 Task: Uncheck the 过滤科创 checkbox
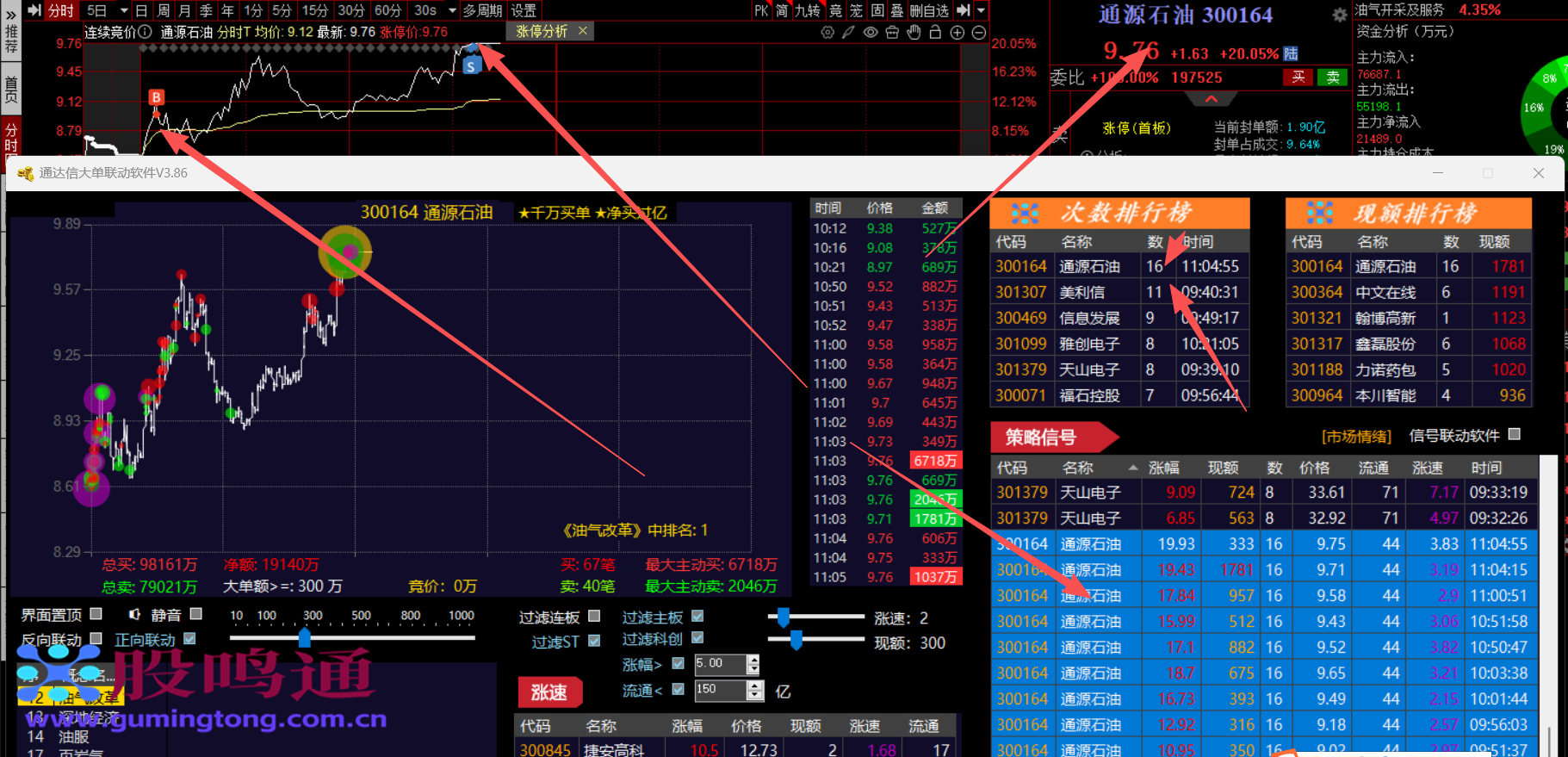697,638
